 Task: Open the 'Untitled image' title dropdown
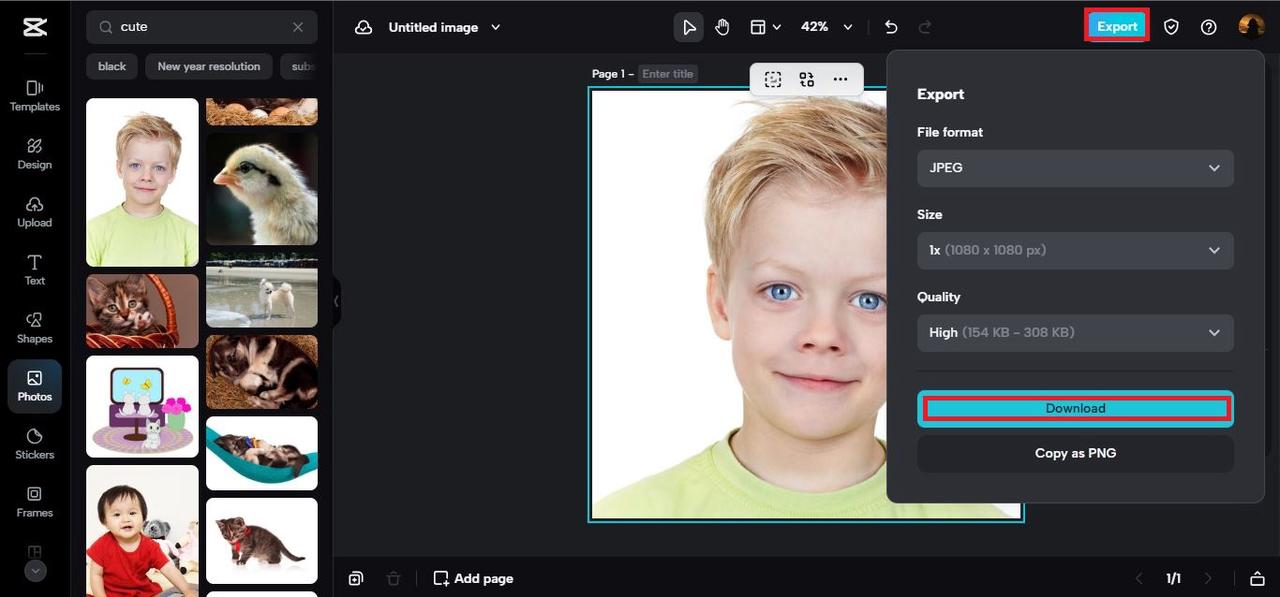tap(445, 27)
